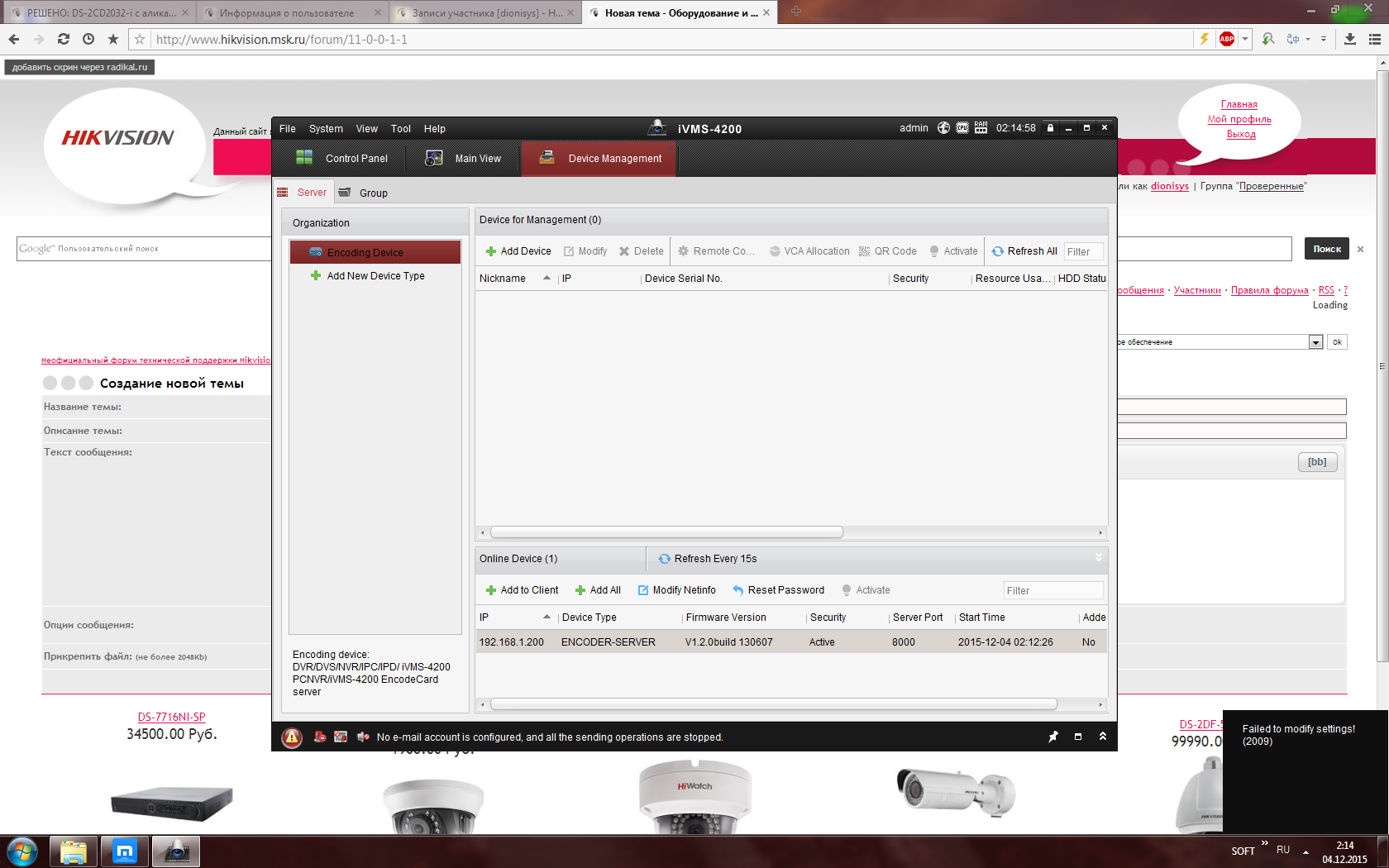Open the Tool menu

401,129
